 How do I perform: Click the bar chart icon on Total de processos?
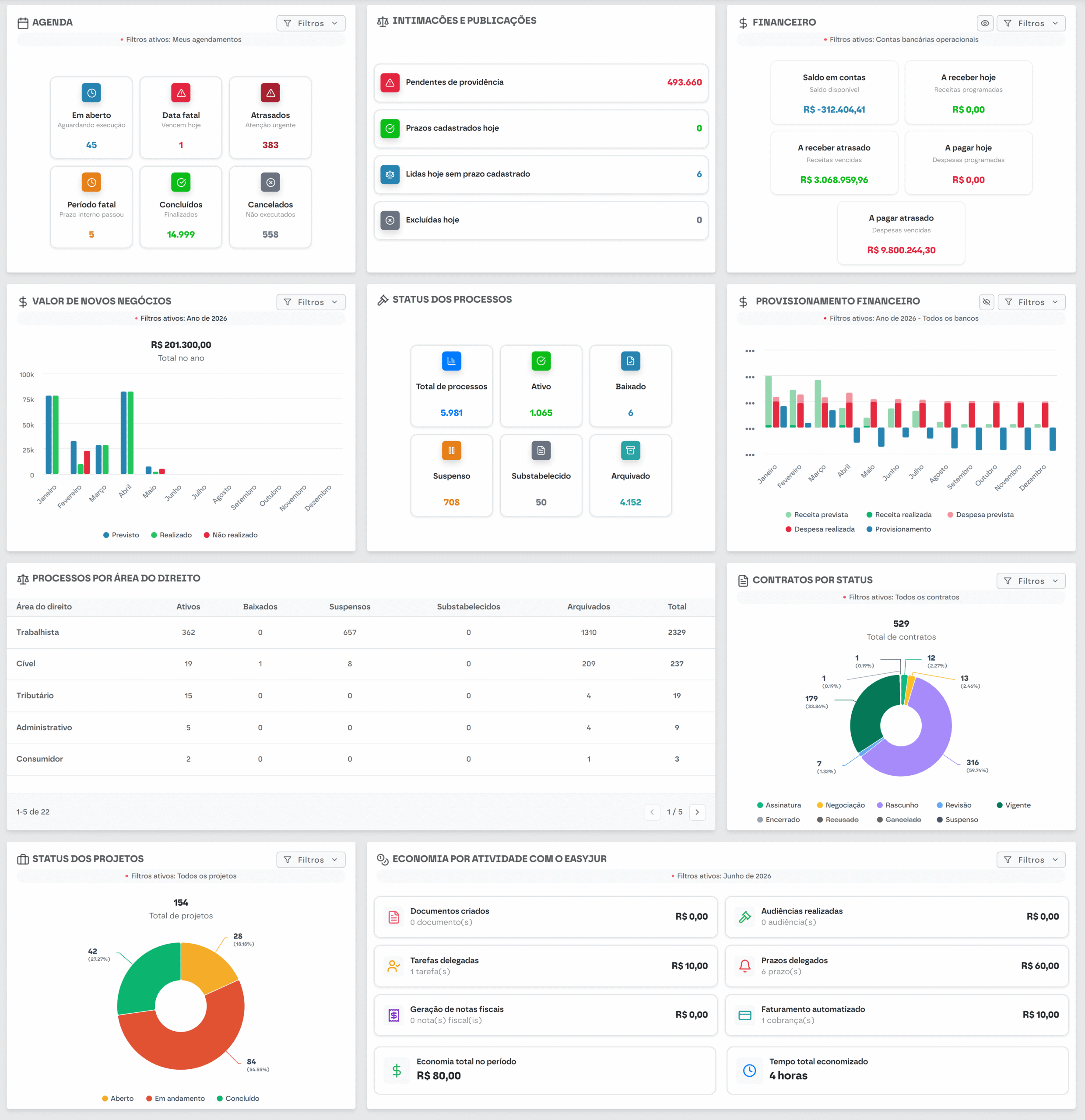pyautogui.click(x=452, y=361)
